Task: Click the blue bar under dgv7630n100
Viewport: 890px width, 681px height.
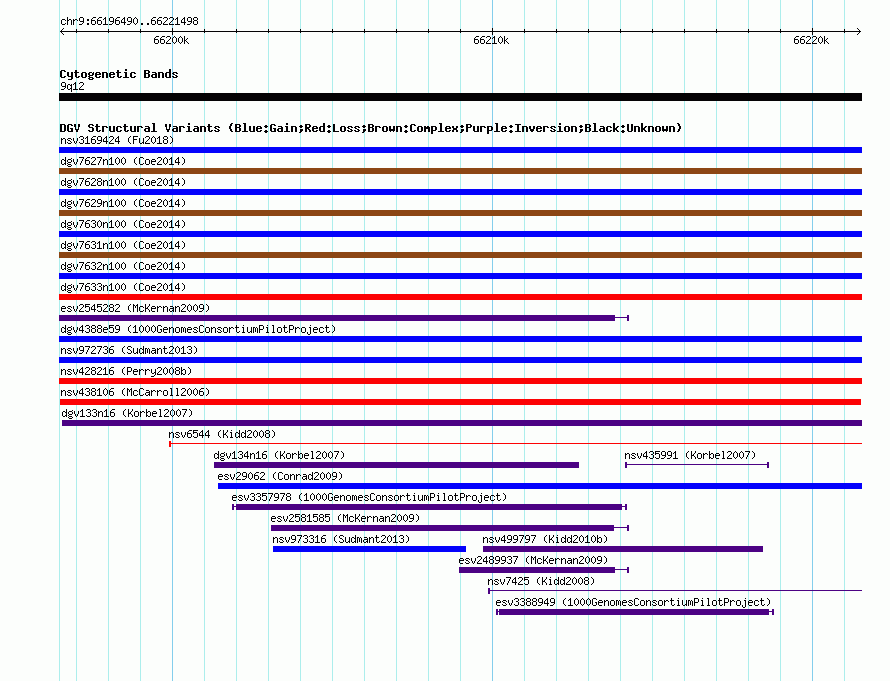Action: click(460, 234)
